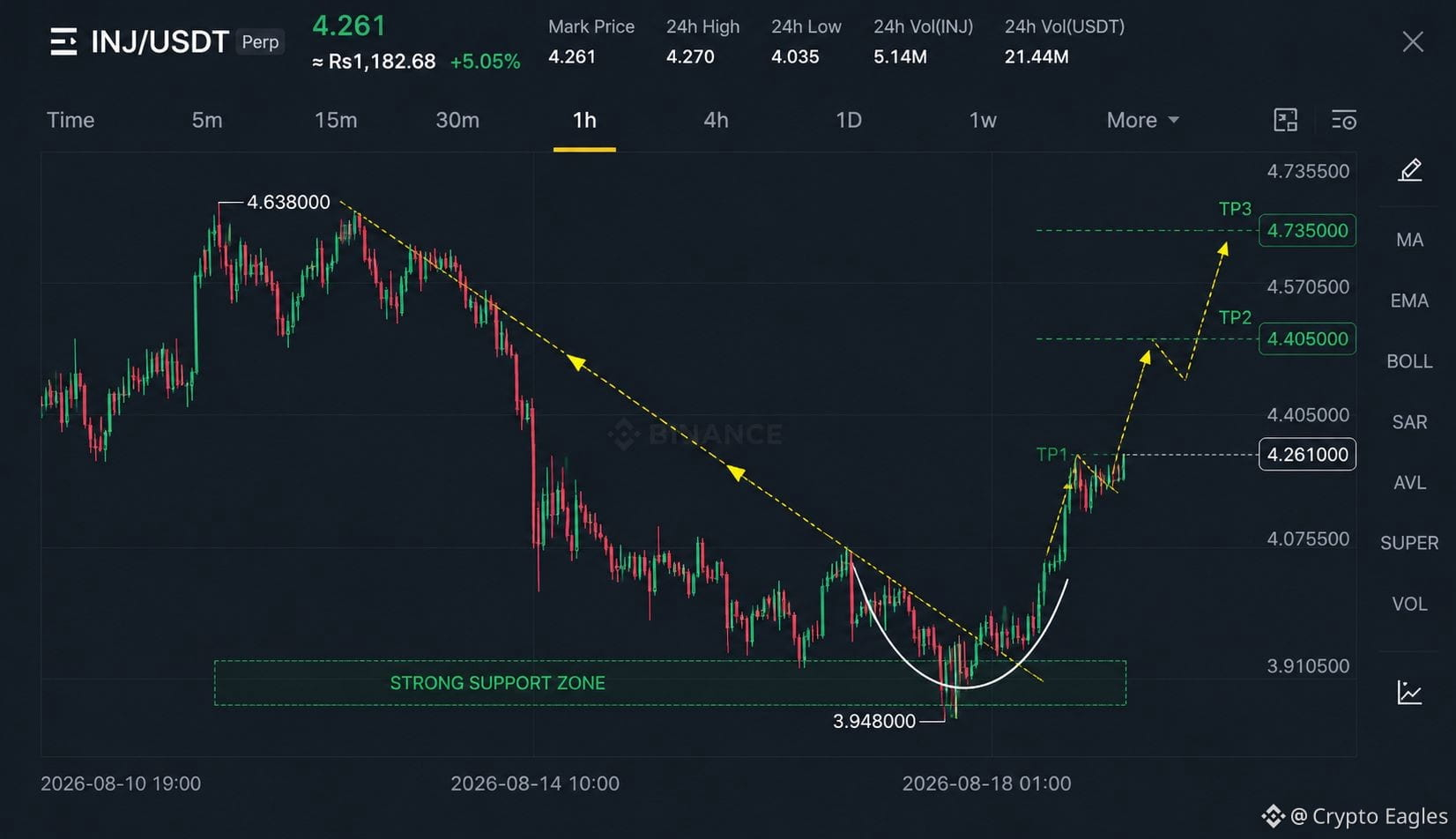
Task: Toggle the chart layout fullscreen icon
Action: click(1286, 120)
